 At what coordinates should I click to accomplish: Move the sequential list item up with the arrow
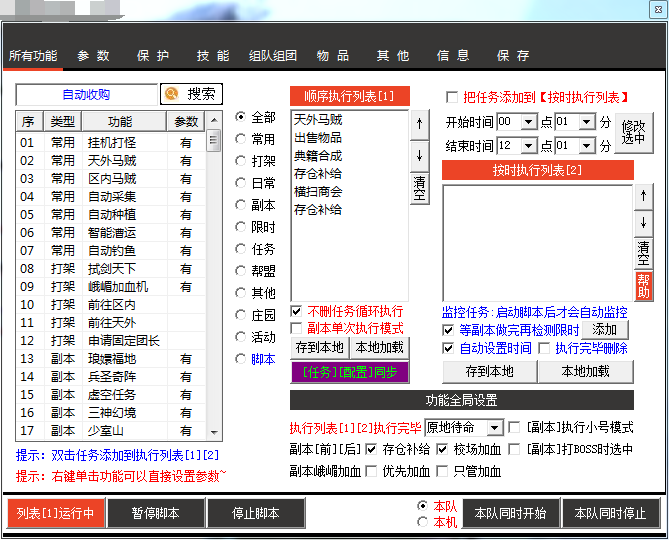[419, 124]
